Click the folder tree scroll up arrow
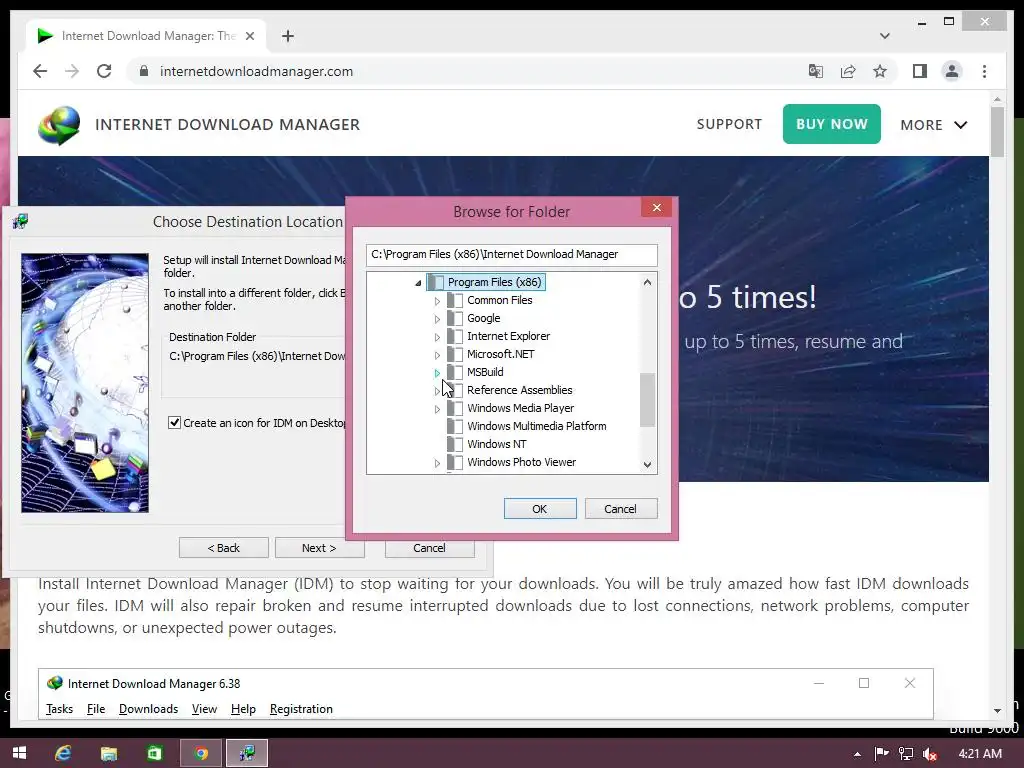Image resolution: width=1024 pixels, height=768 pixels. 647,282
